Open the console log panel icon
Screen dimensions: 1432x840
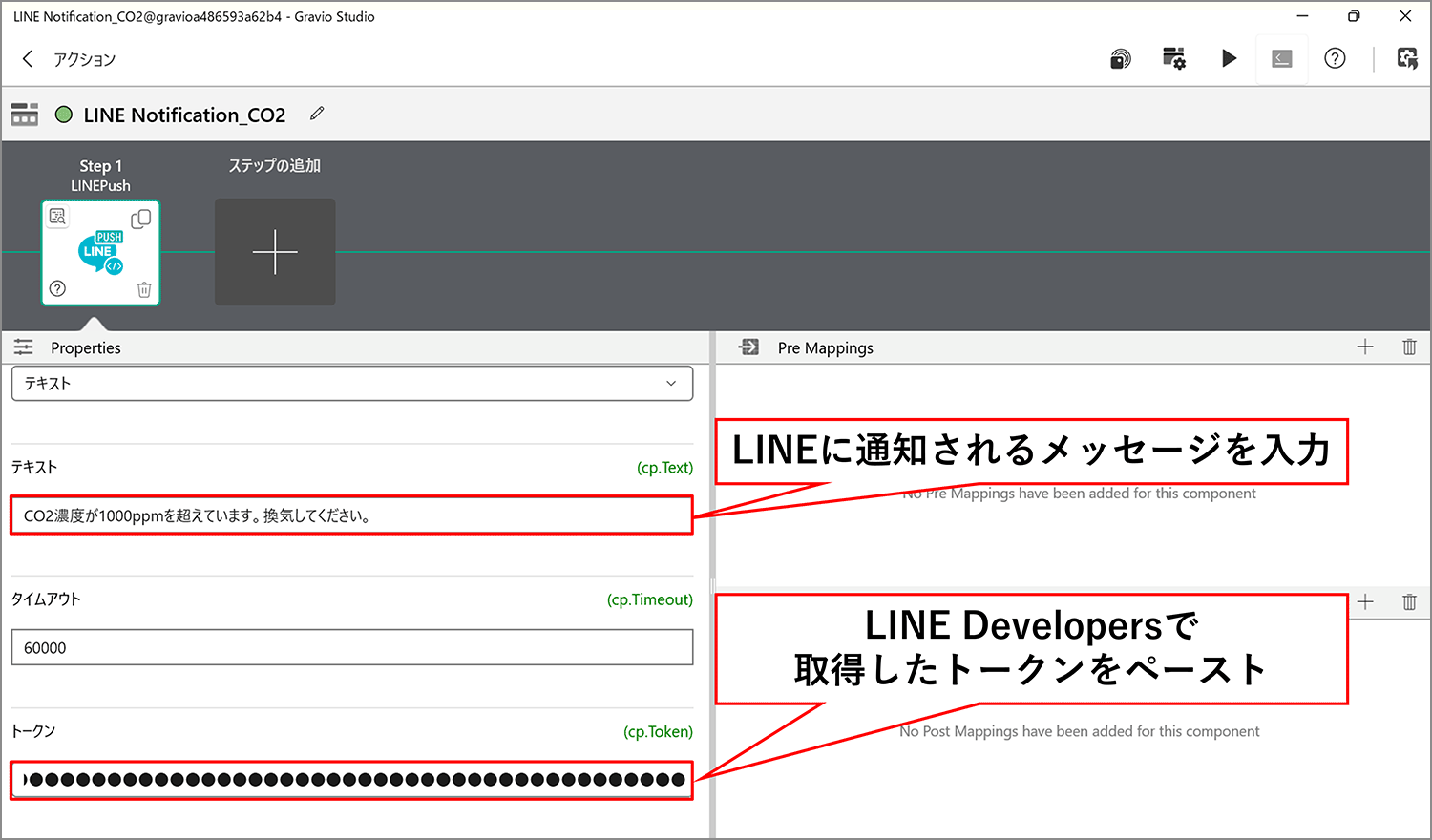1281,59
